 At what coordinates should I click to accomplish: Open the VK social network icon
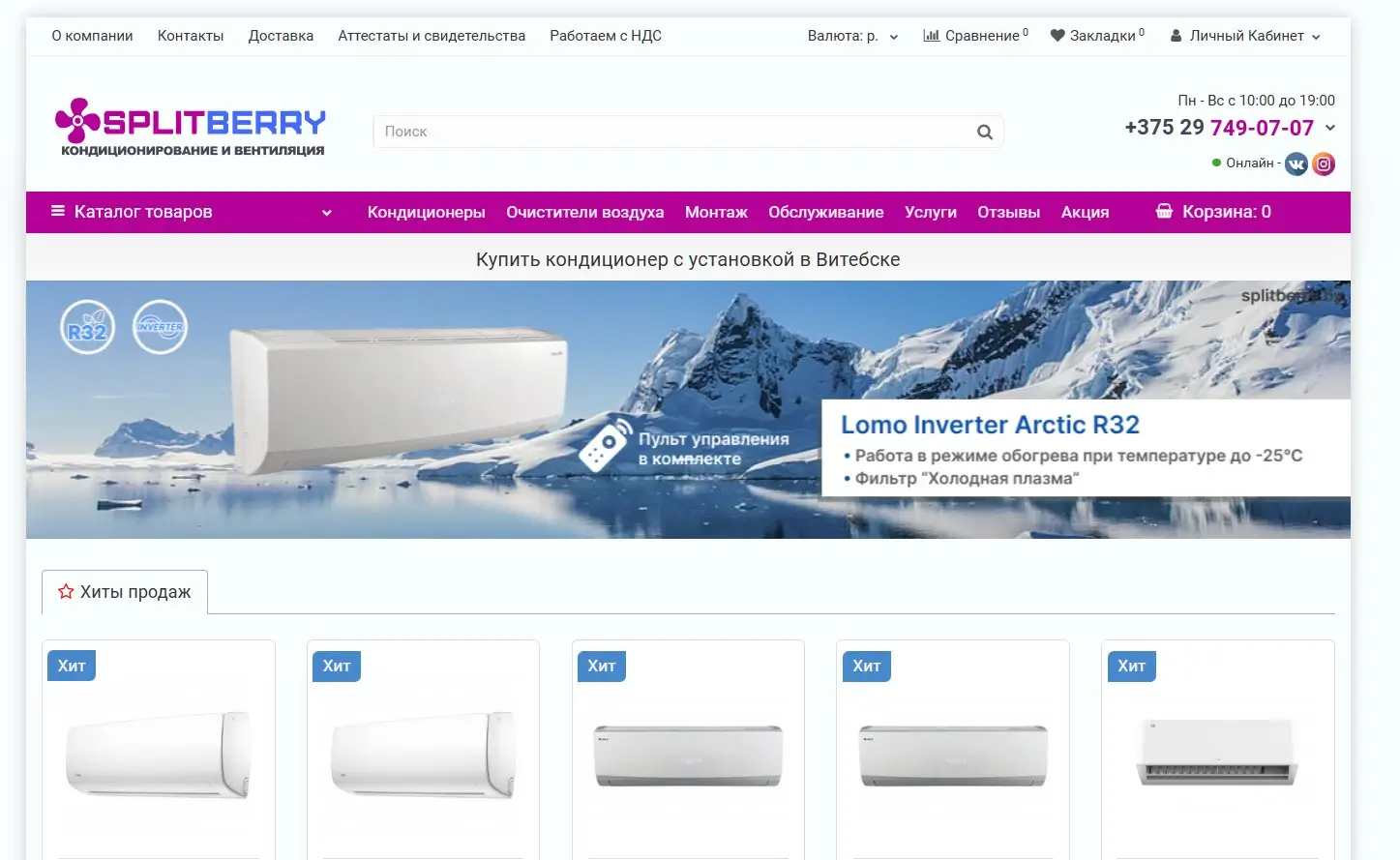click(1296, 163)
